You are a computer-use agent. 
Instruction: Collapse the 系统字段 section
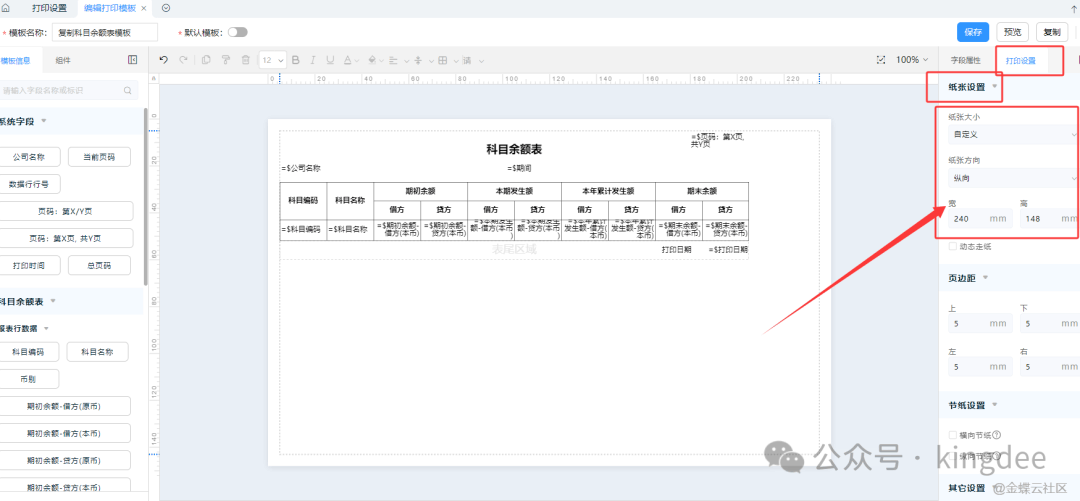[43, 121]
